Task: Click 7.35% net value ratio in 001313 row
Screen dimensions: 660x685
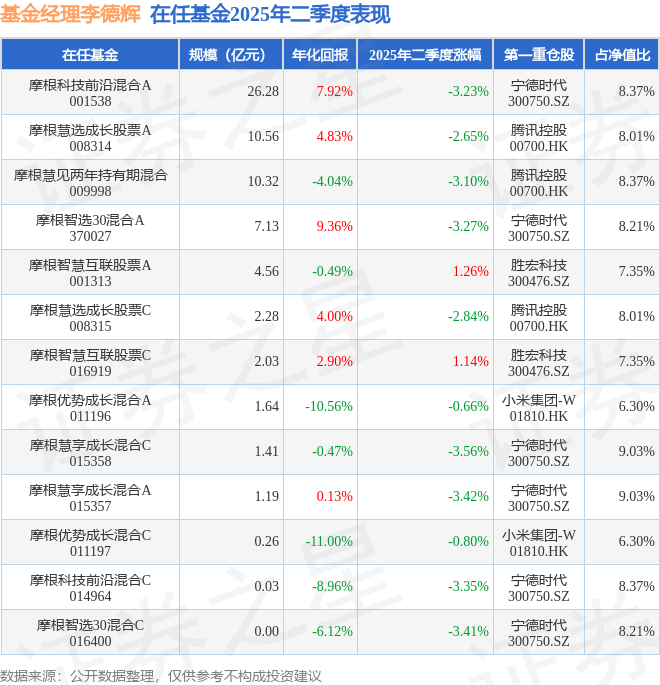Action: click(x=636, y=271)
